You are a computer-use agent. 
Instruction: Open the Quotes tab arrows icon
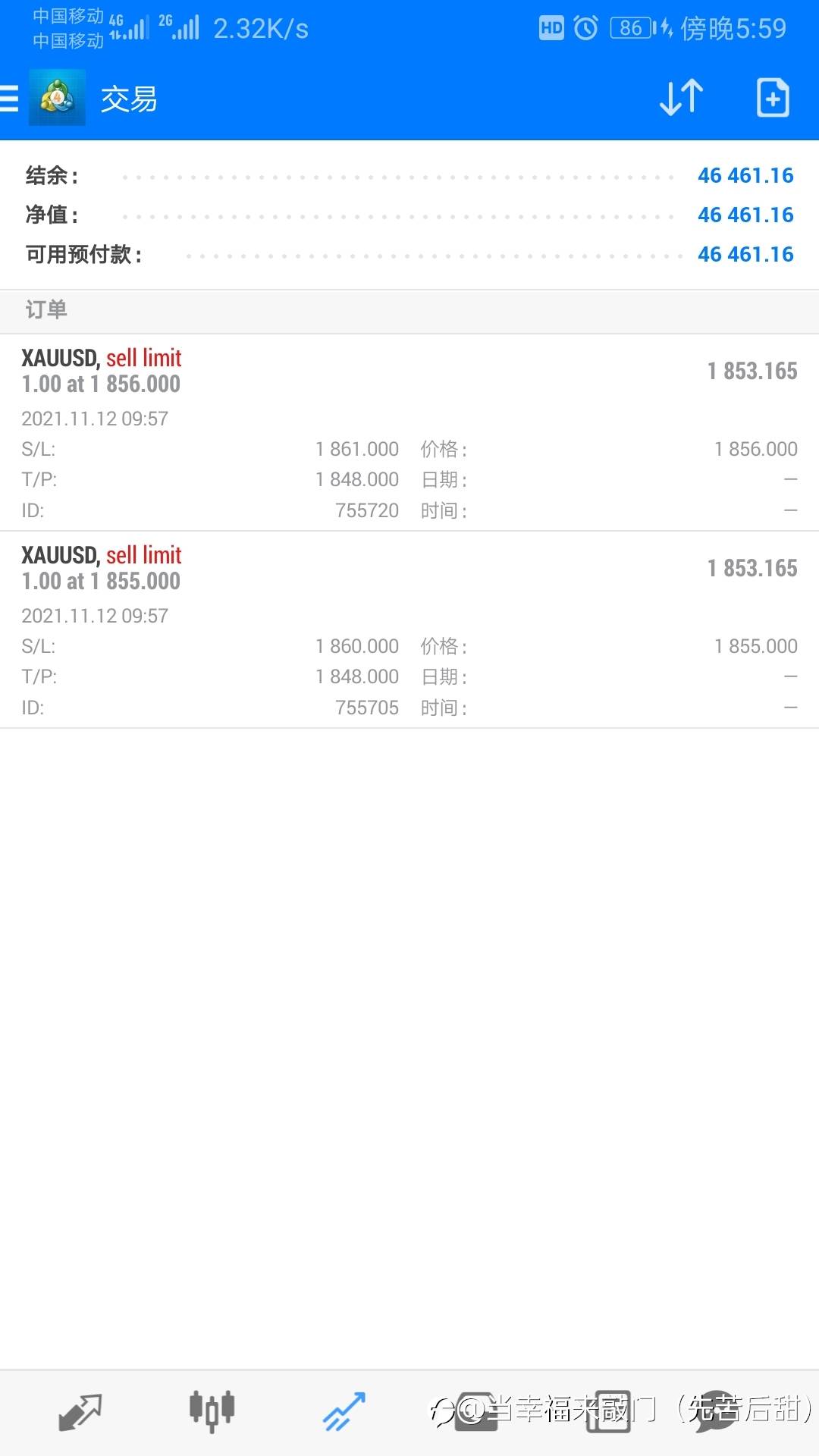80,1412
